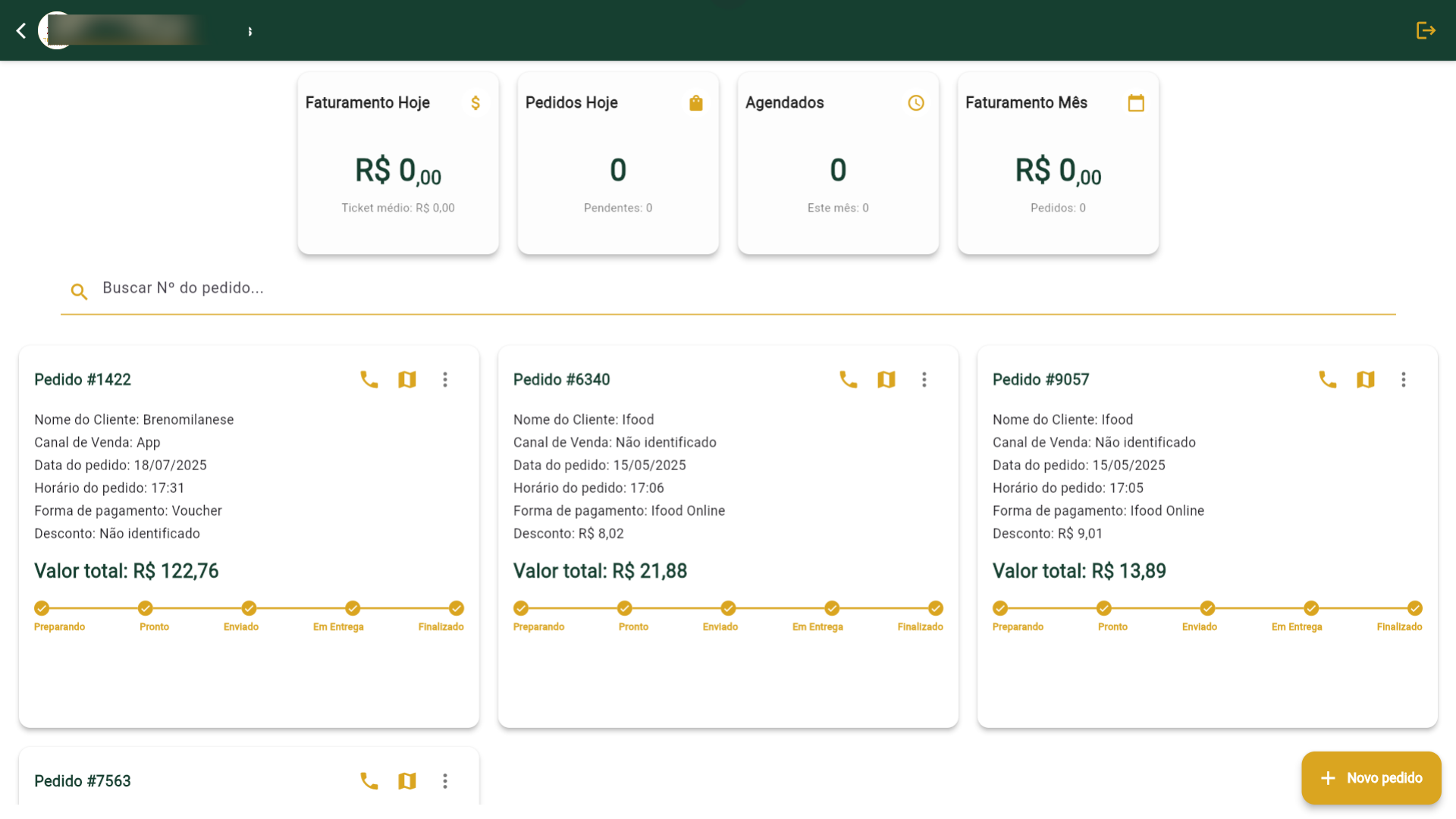Open the three-dot menu on Pedido #6340
Screen dimensions: 1456x819
coord(924,379)
